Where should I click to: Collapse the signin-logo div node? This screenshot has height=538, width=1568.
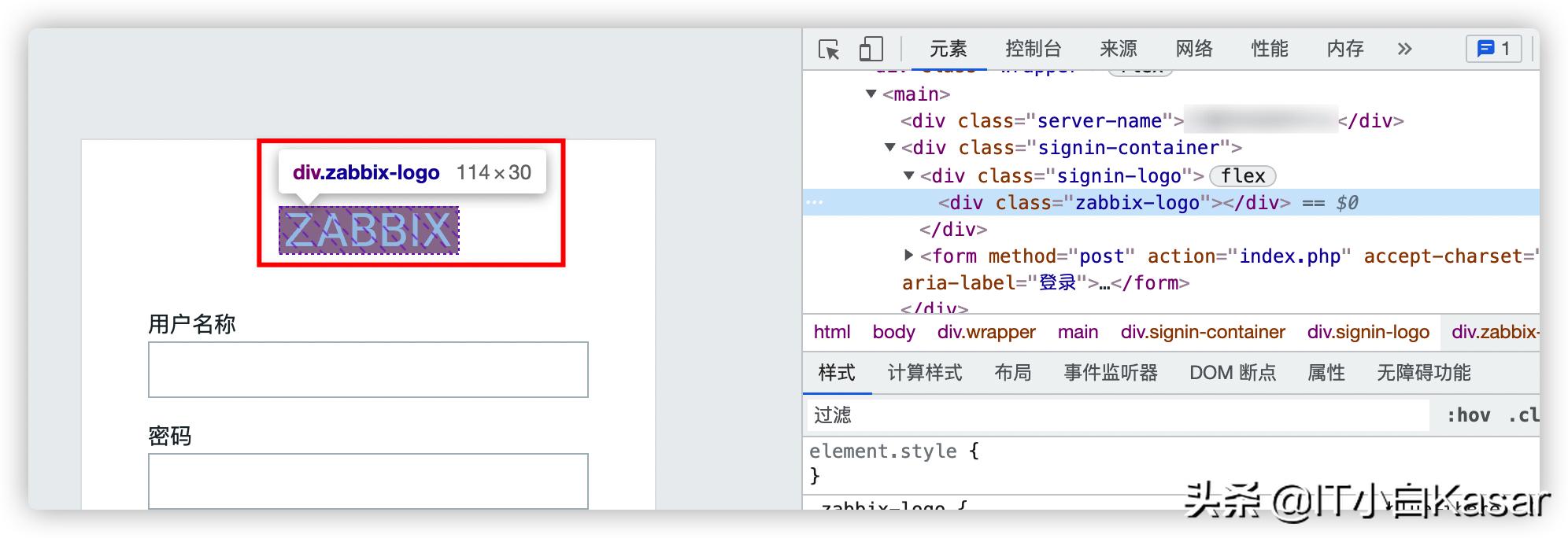909,176
